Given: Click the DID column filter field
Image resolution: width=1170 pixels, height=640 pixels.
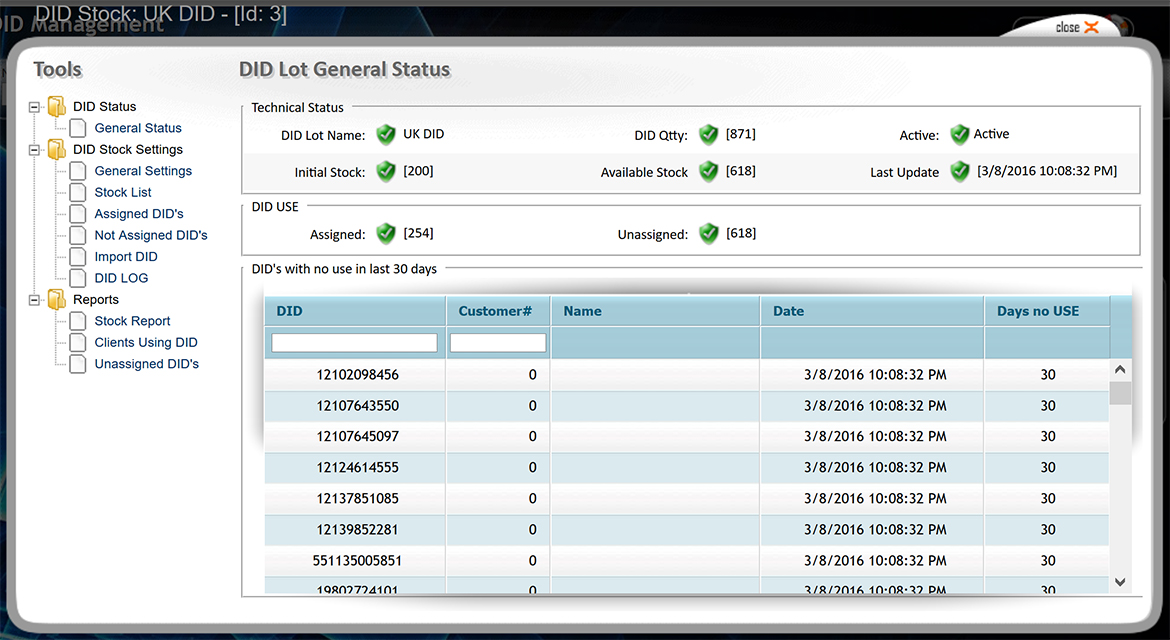Looking at the screenshot, I should (354, 343).
